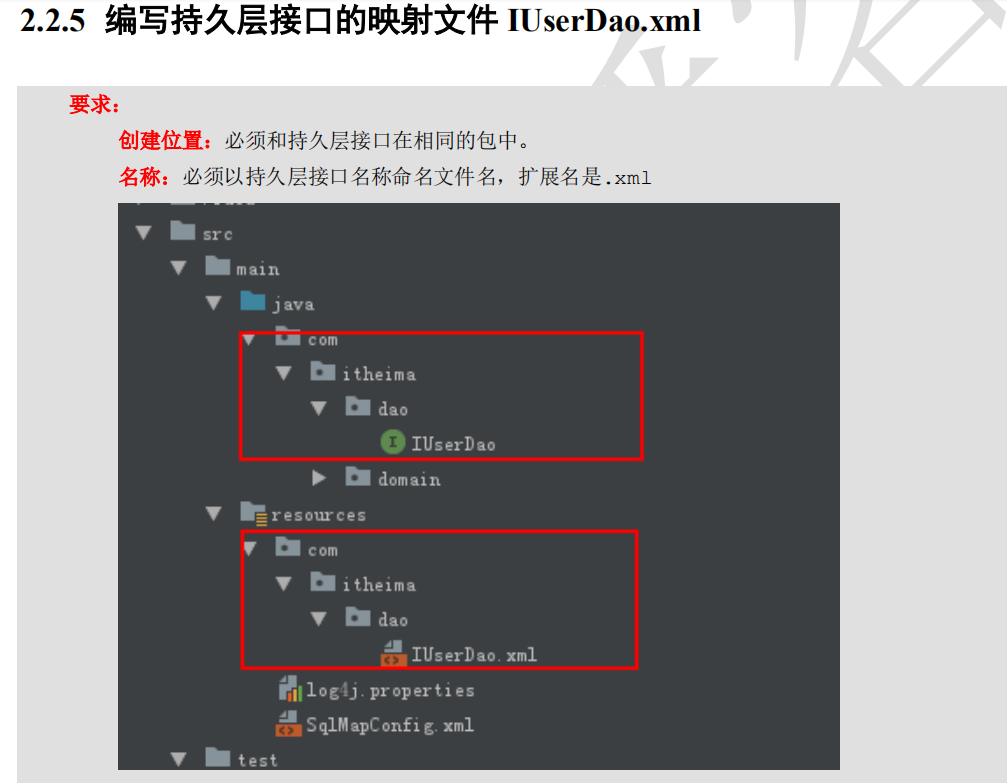Click the src folder icon
1007x783 pixels.
point(182,231)
